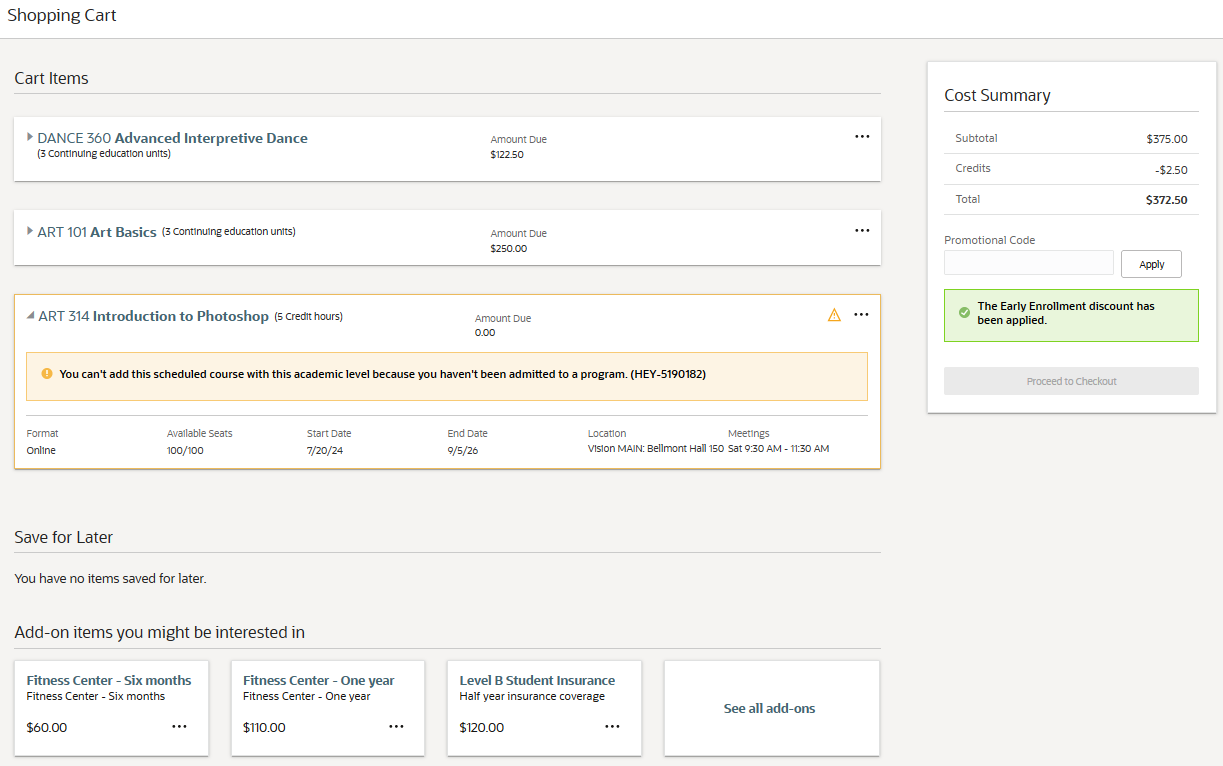Apply the promotional code
The height and width of the screenshot is (766, 1223).
[x=1151, y=264]
